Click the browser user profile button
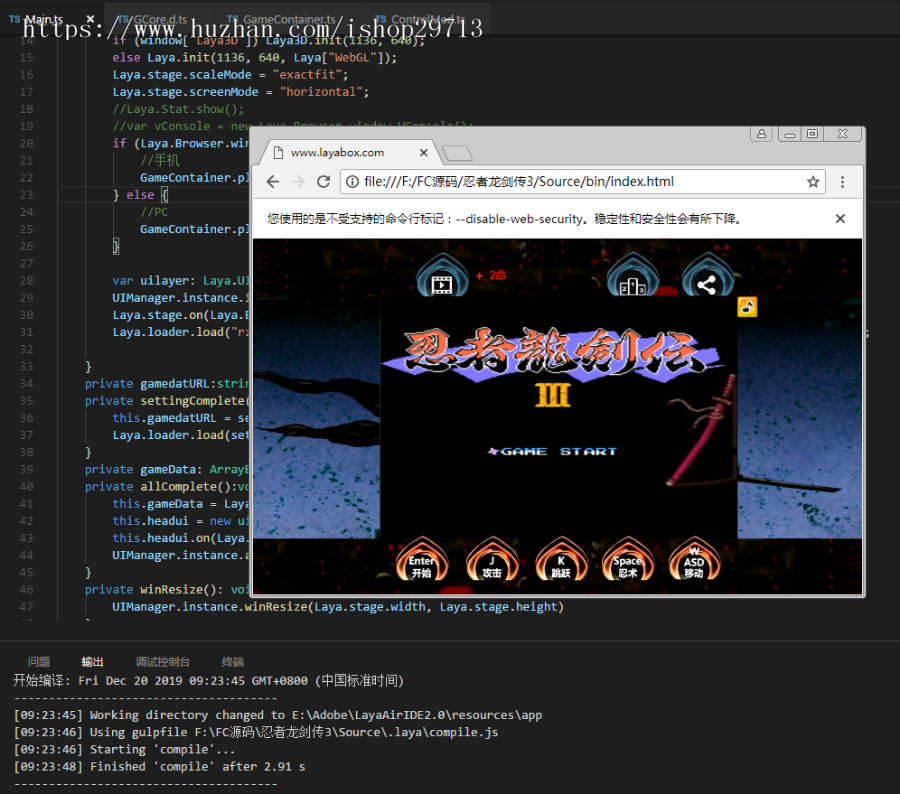The height and width of the screenshot is (794, 900). [x=762, y=134]
